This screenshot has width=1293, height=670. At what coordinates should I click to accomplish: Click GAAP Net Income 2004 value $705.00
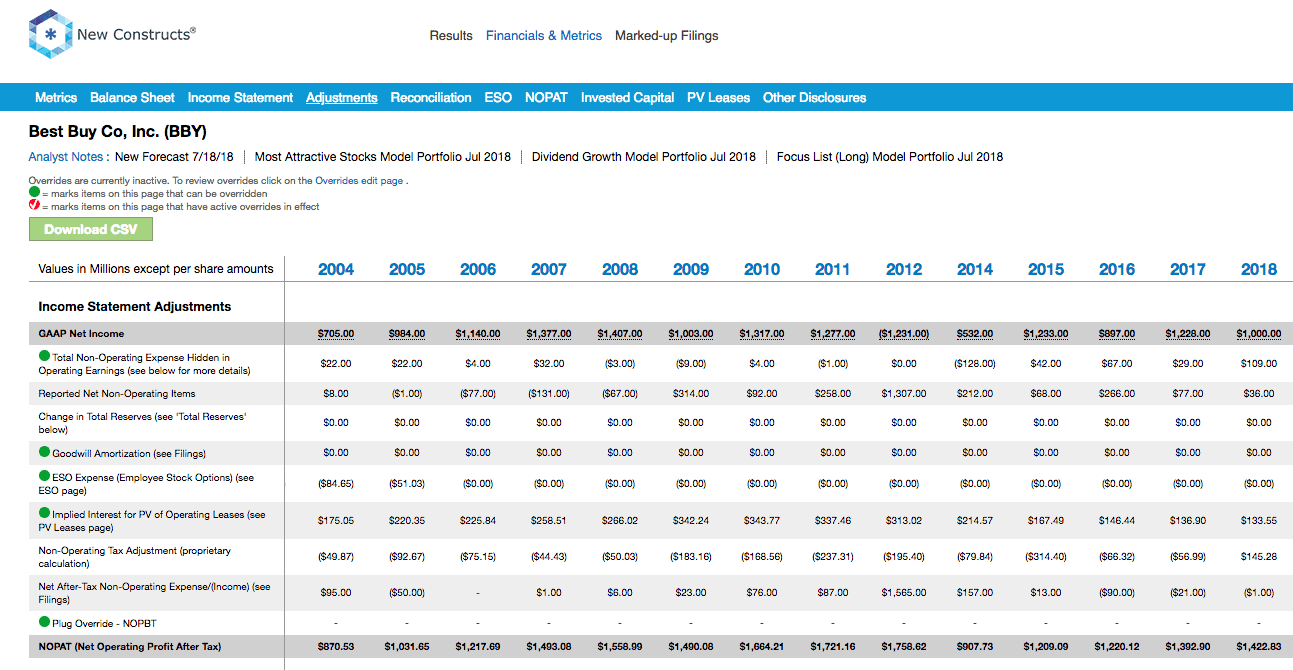[x=336, y=334]
